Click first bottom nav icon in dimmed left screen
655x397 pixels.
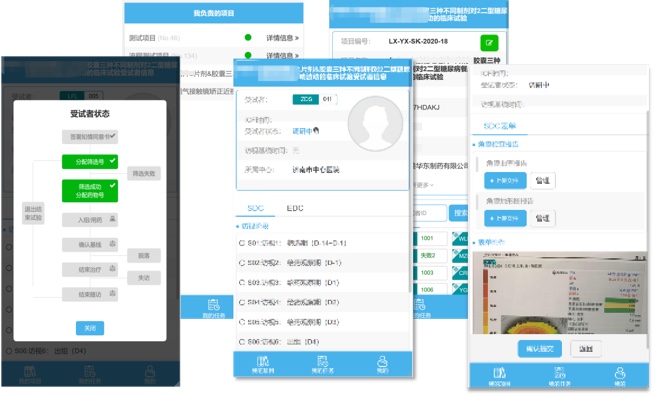(30, 374)
